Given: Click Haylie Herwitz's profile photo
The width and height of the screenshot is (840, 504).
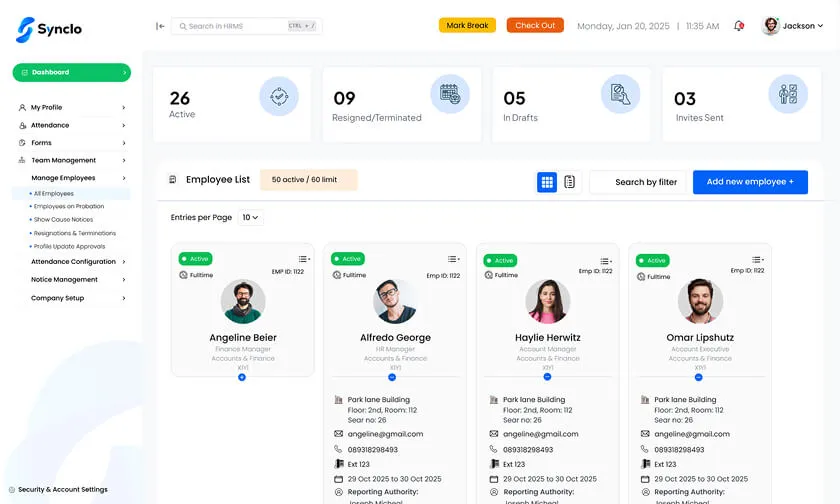Looking at the screenshot, I should (548, 301).
